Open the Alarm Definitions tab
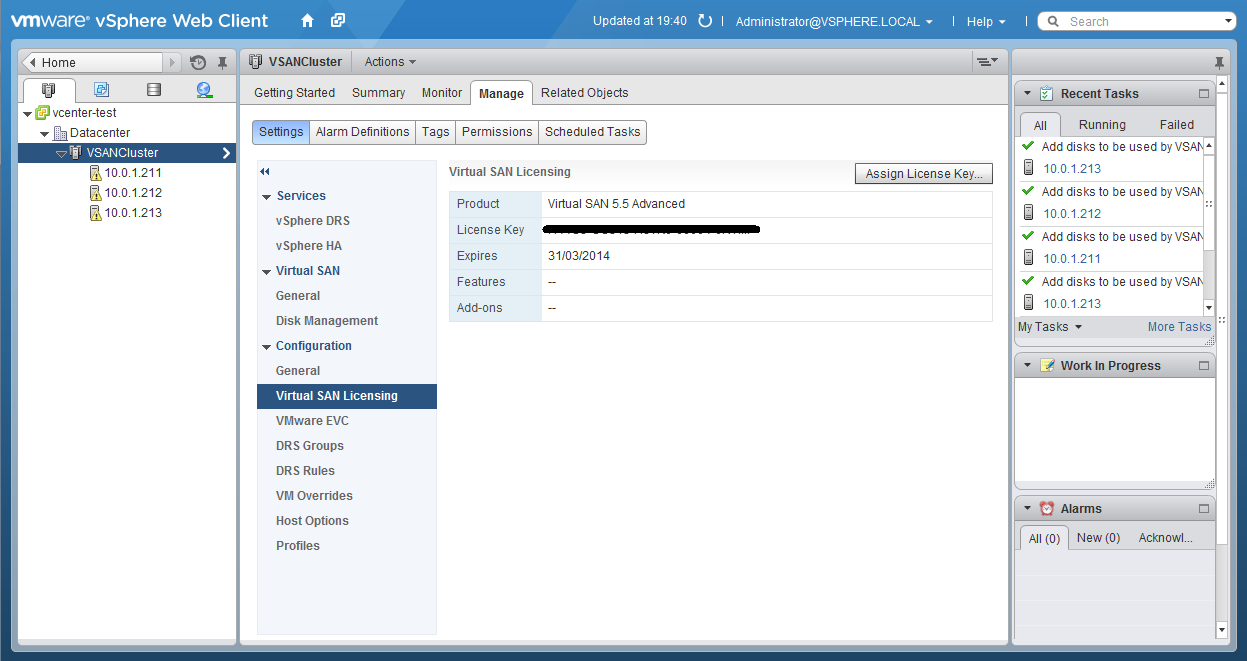The image size is (1247, 661). pos(362,131)
